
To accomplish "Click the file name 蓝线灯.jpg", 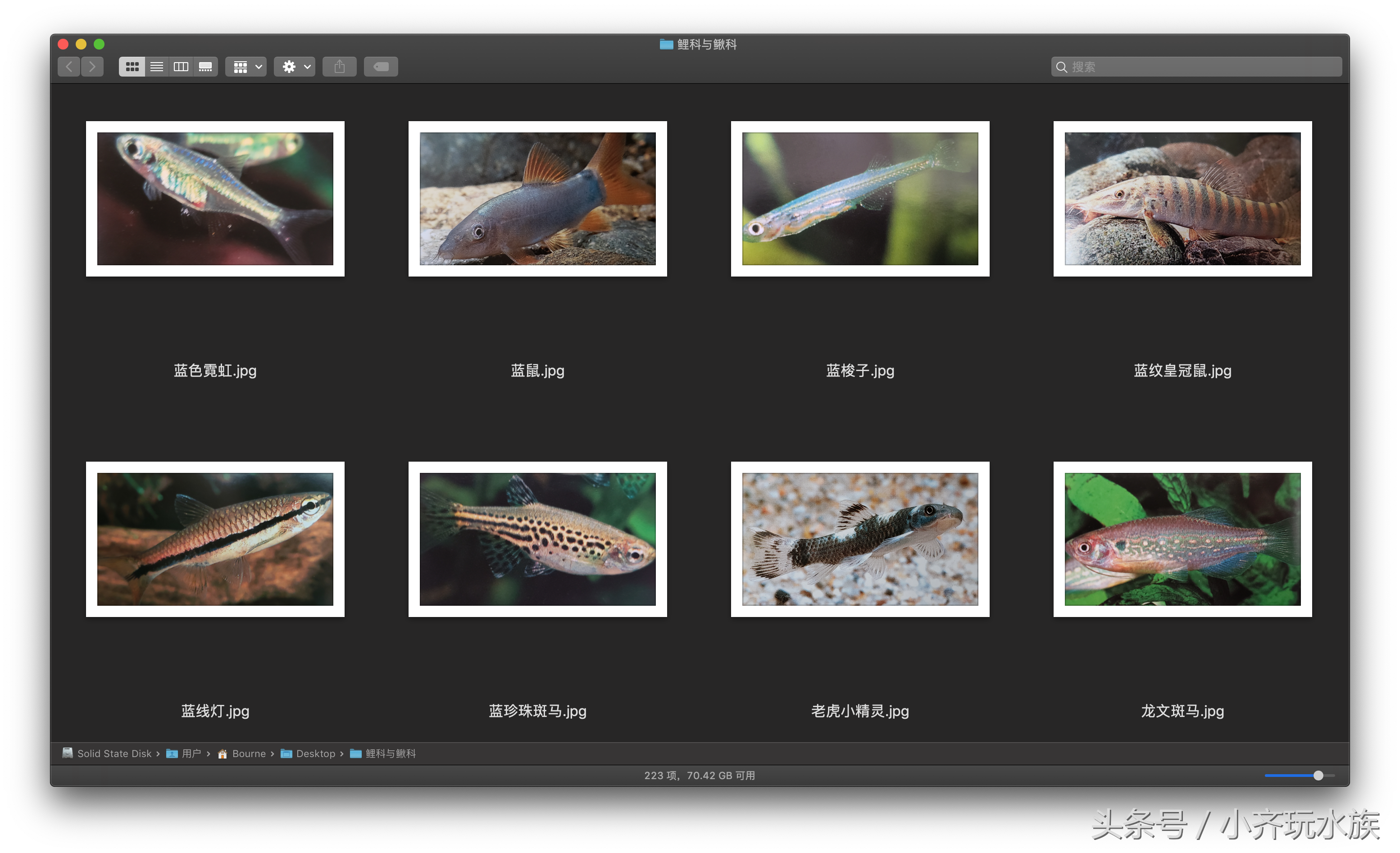I will (x=215, y=711).
